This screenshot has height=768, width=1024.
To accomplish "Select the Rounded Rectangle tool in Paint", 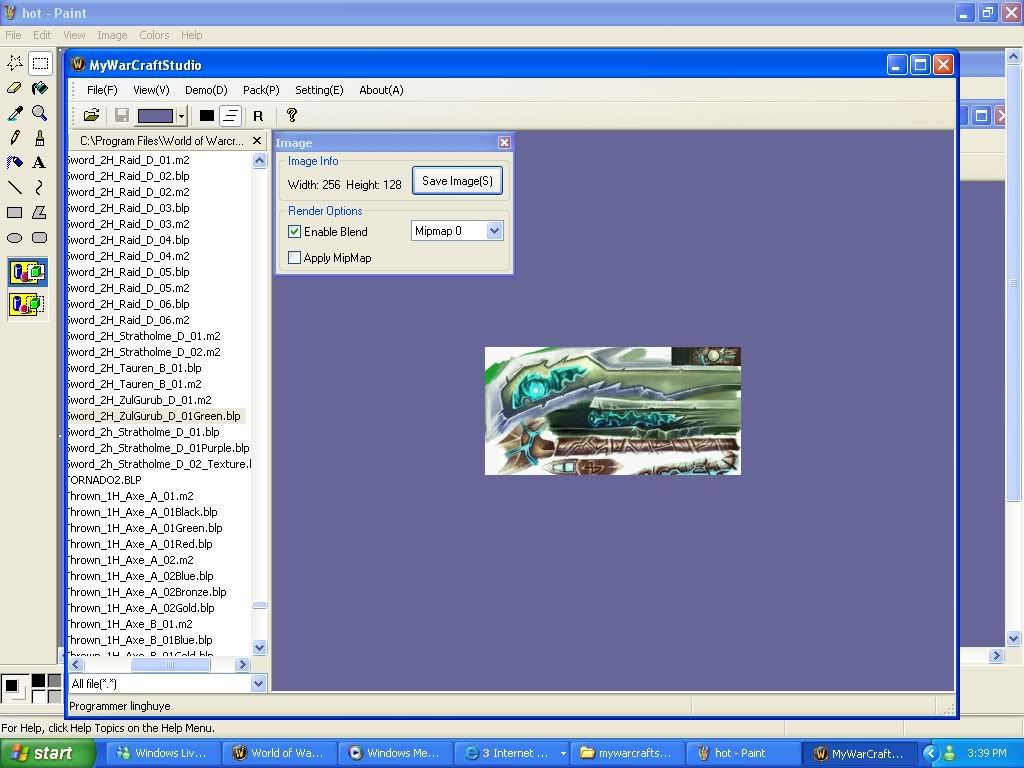I will point(40,238).
